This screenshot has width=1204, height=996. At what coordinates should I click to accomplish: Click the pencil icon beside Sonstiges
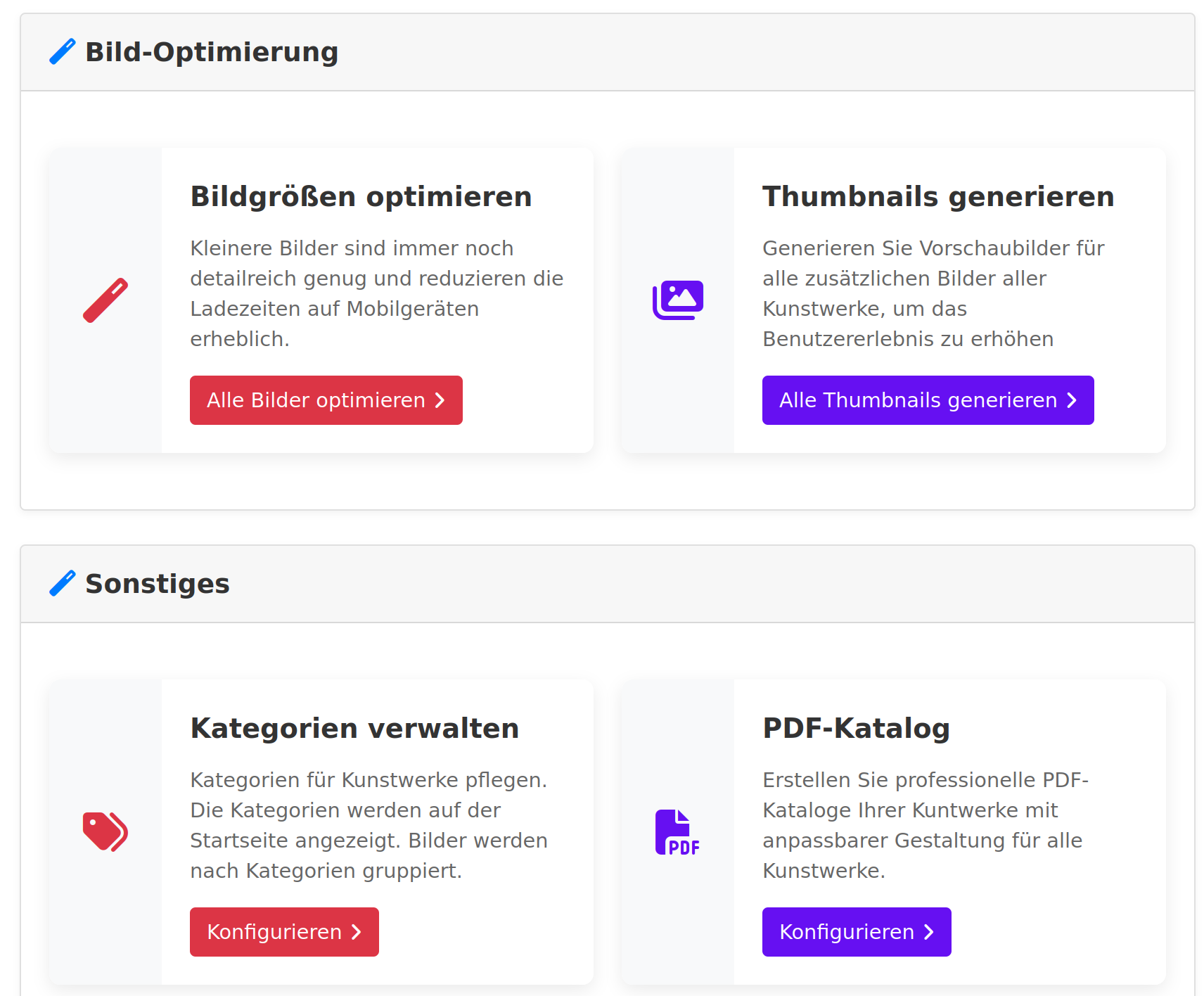pos(62,582)
